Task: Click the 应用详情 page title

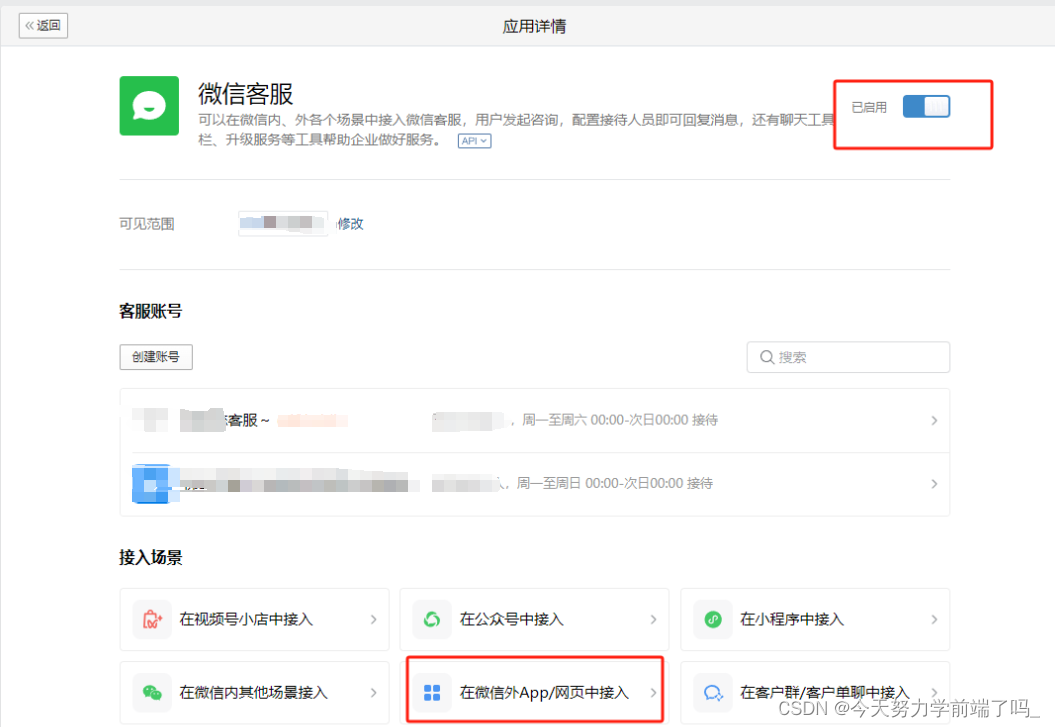Action: 534,26
